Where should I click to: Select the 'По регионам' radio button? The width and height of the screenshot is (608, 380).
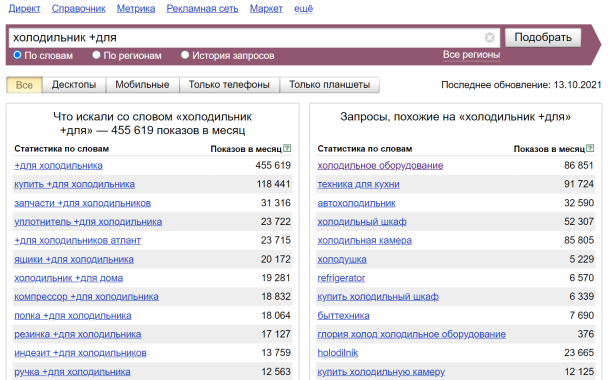pos(96,55)
